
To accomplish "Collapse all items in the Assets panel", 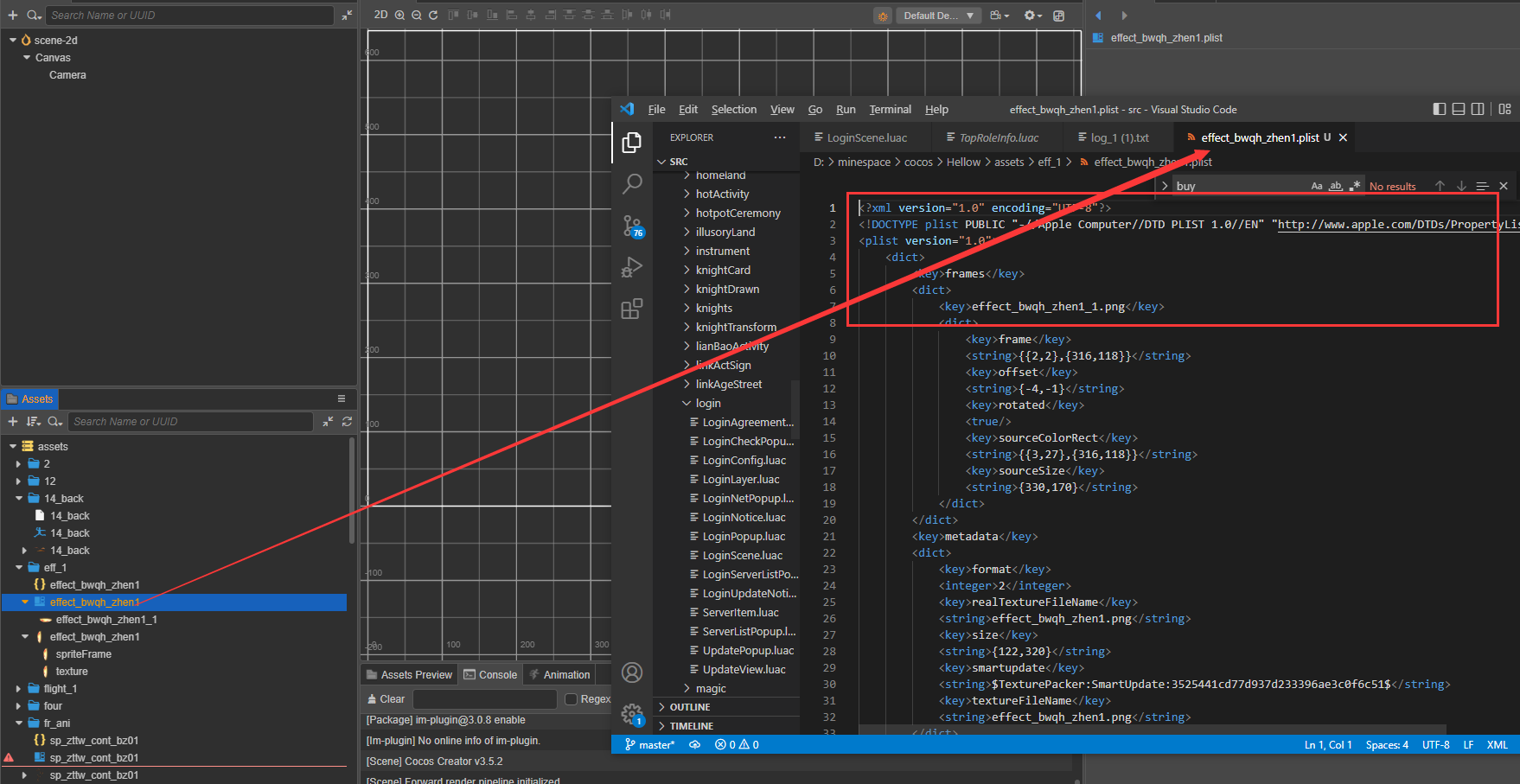I will (328, 422).
